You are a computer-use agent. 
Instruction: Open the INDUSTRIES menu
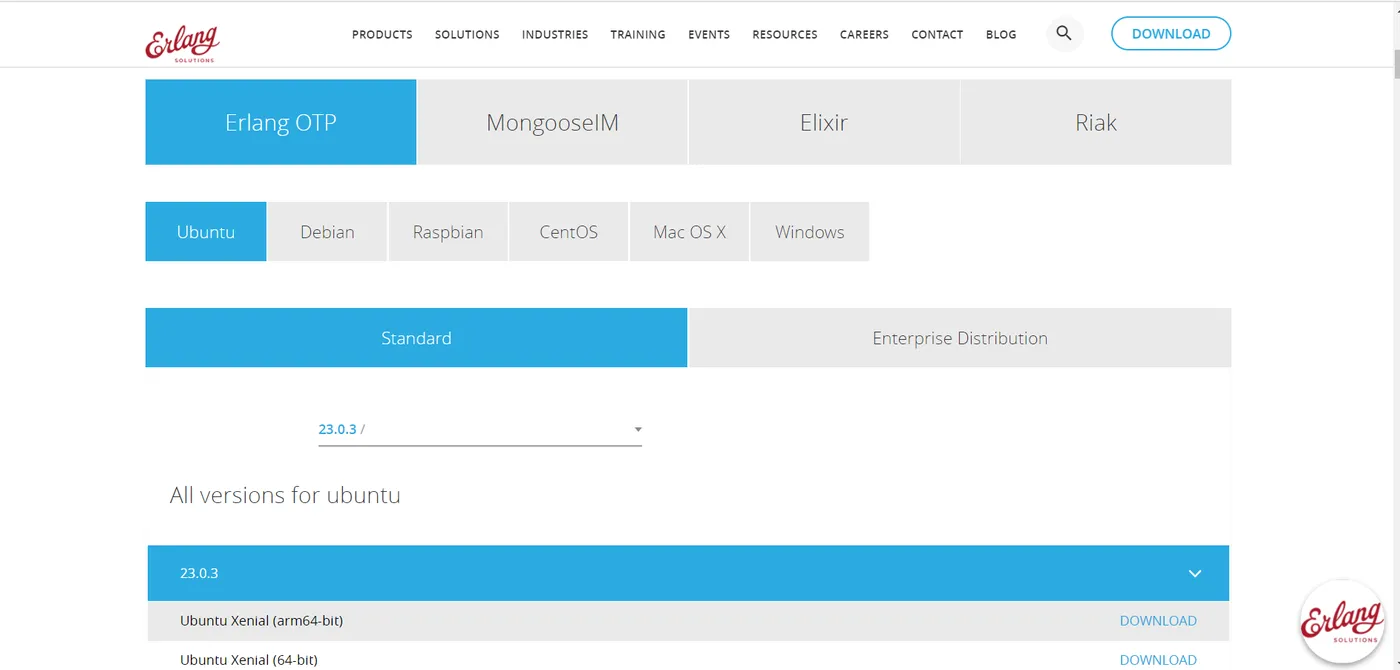555,34
